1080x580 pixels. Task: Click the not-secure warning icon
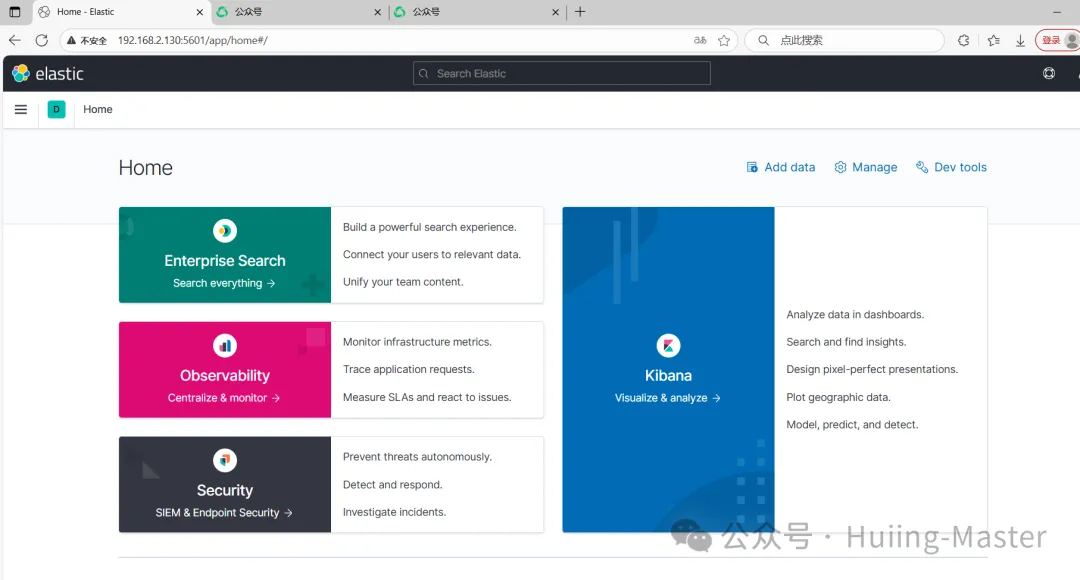click(71, 41)
